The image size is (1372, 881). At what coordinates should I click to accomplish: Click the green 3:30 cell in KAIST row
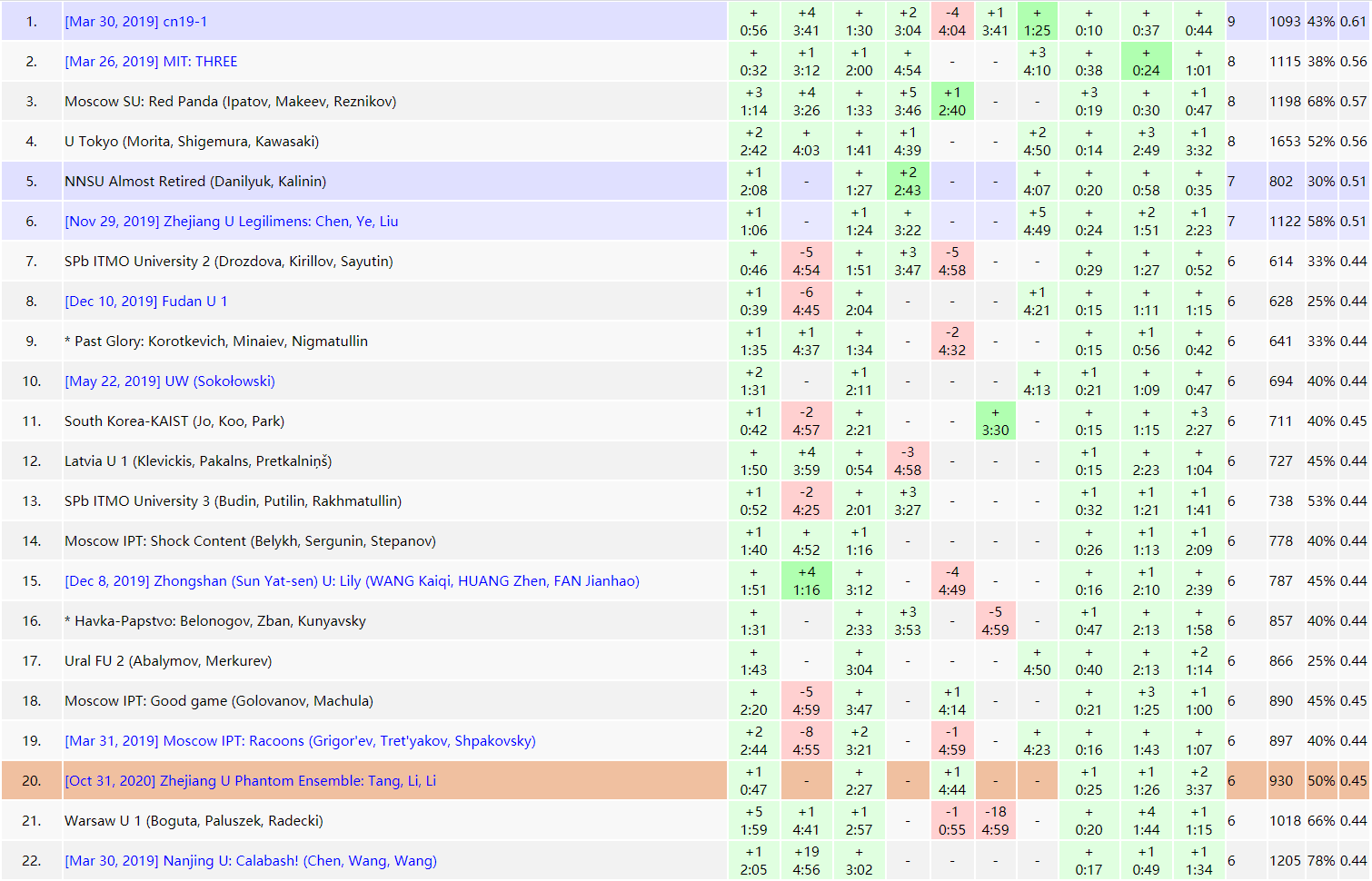[x=995, y=421]
